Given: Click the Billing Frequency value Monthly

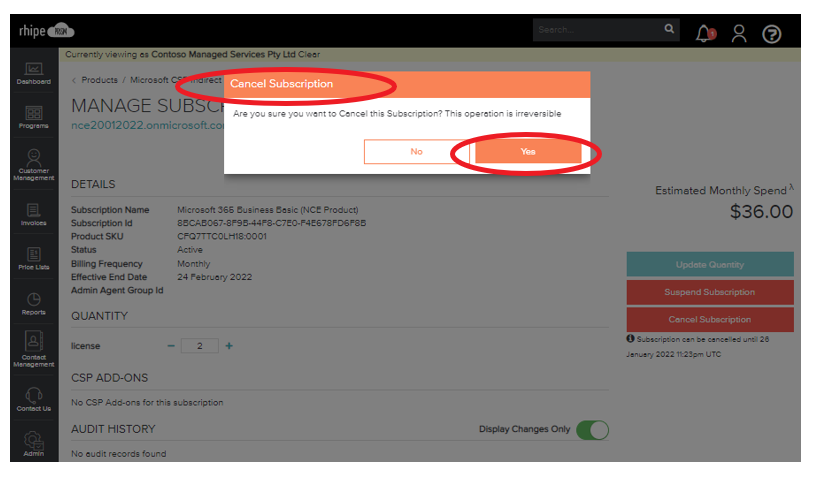Looking at the screenshot, I should [x=194, y=264].
